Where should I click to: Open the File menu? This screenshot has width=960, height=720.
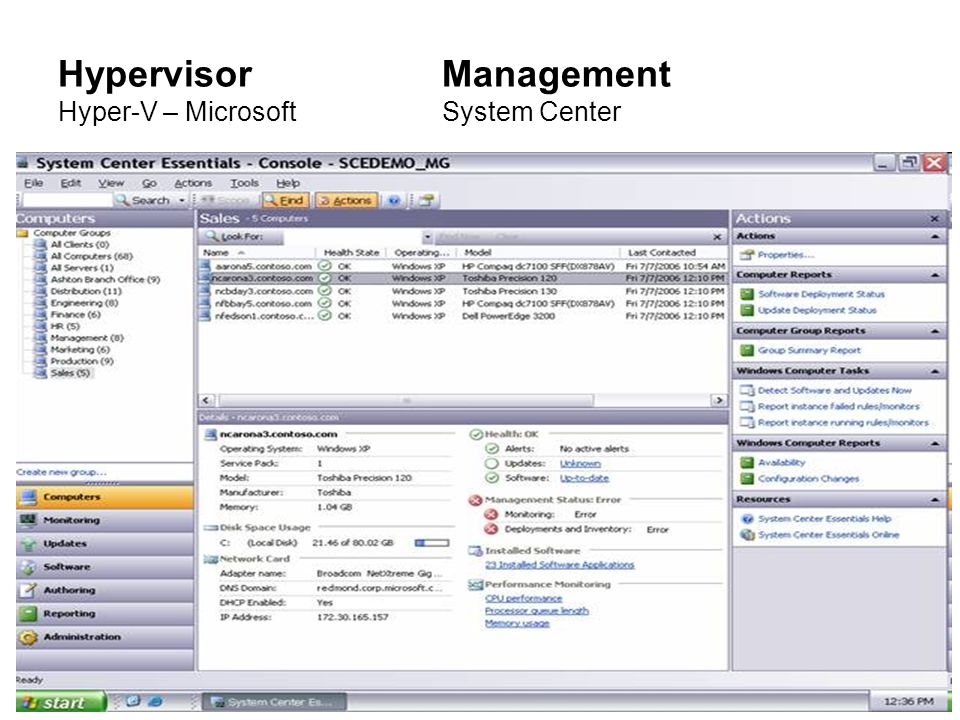click(33, 183)
